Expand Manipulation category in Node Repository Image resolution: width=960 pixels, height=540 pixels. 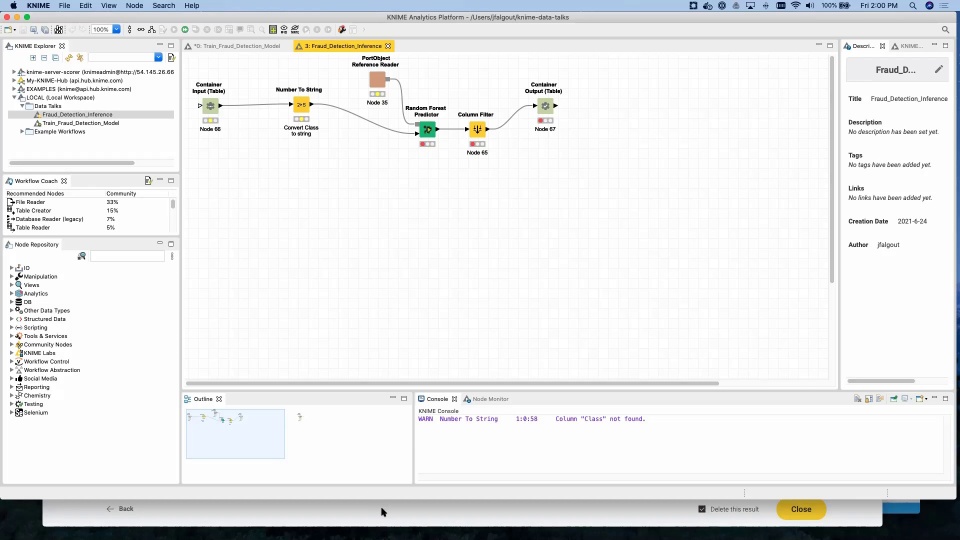(11, 277)
